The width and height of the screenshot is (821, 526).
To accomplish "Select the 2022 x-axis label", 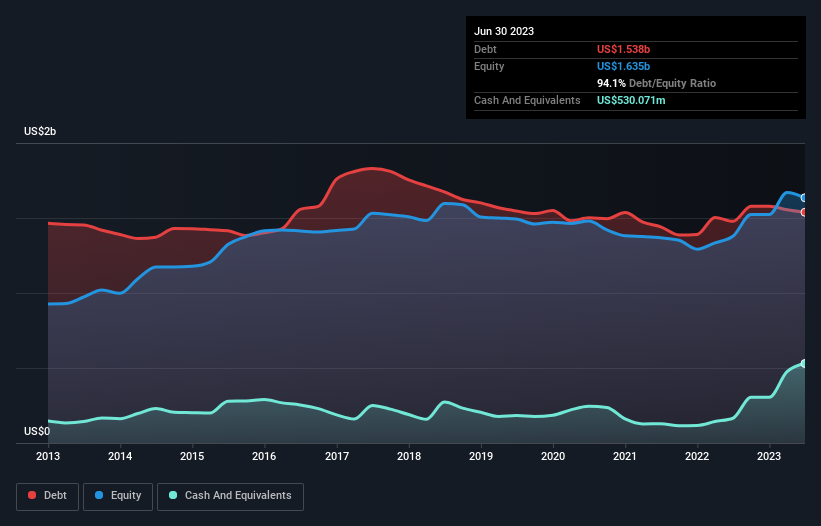I will 697,456.
